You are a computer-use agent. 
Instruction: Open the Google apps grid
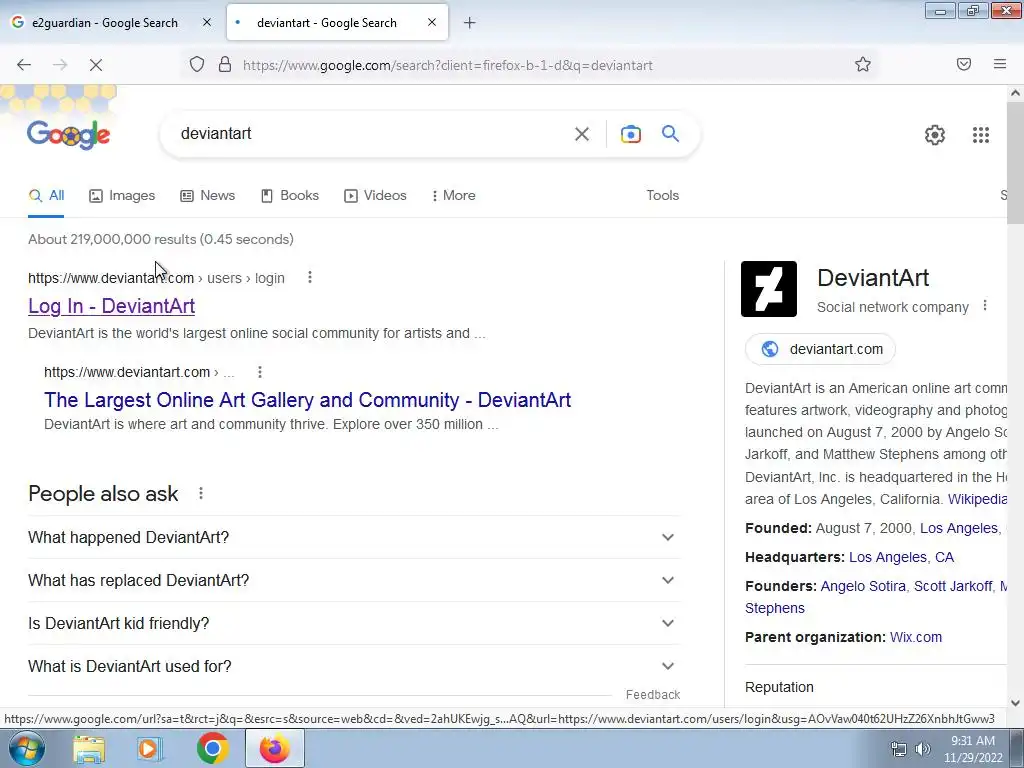click(x=981, y=135)
